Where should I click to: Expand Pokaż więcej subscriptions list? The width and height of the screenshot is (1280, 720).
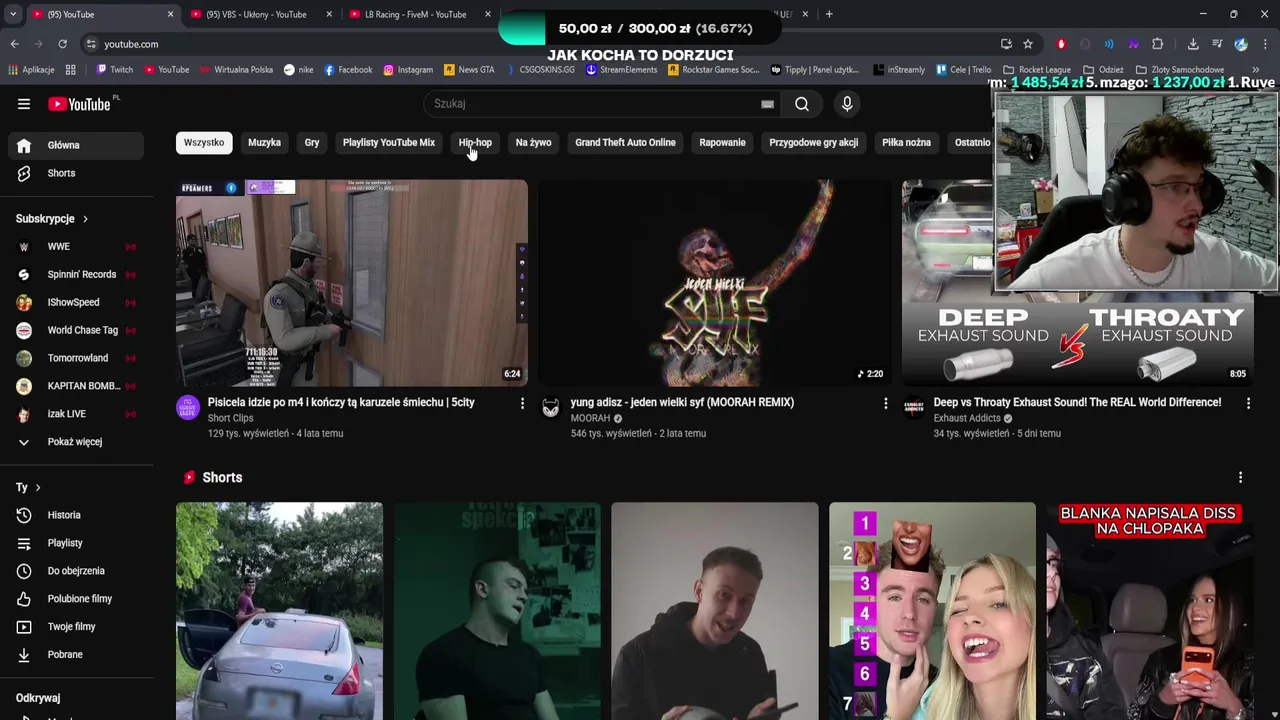pos(76,442)
